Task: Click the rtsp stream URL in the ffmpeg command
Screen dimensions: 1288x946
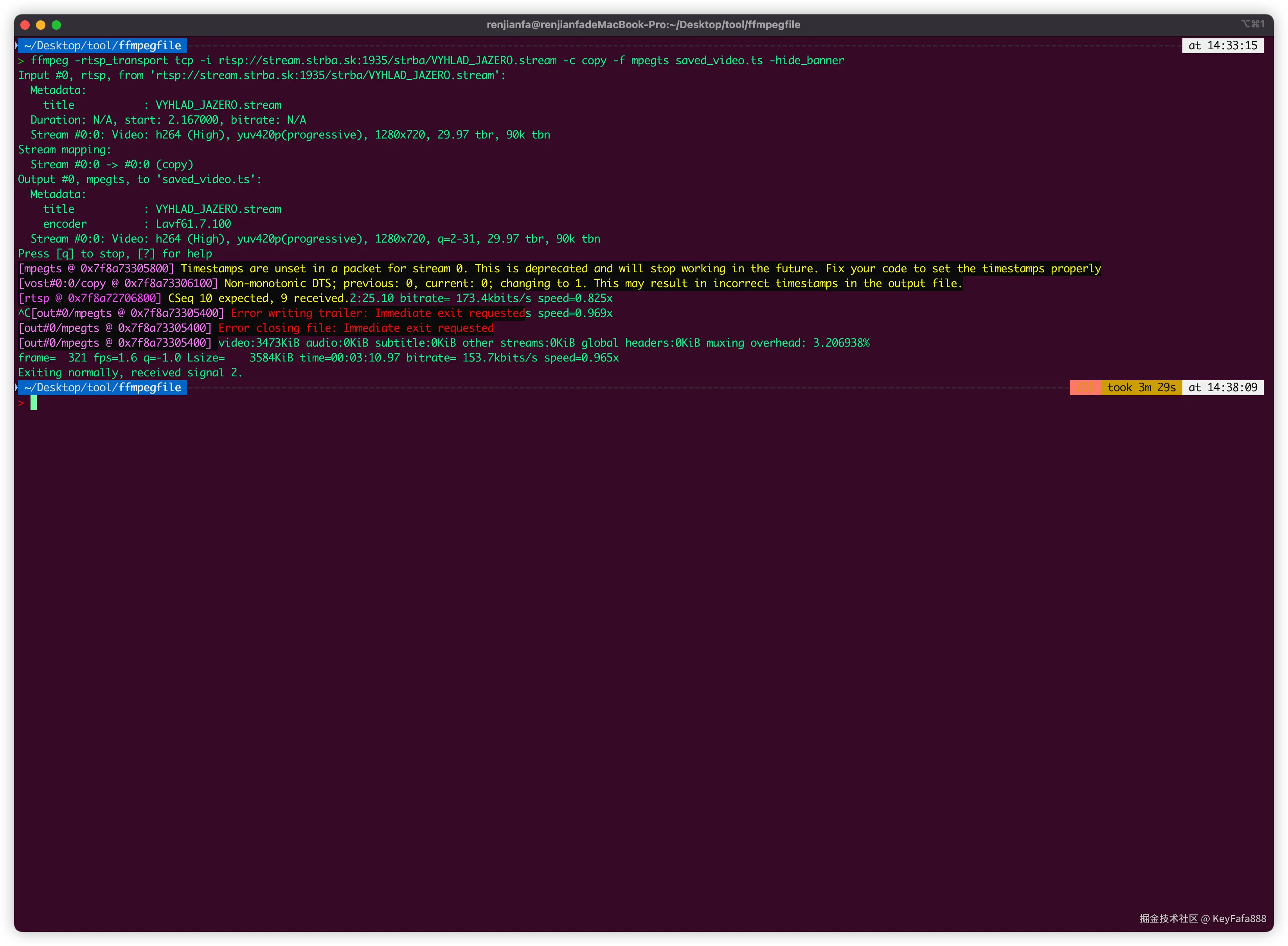Action: [387, 61]
